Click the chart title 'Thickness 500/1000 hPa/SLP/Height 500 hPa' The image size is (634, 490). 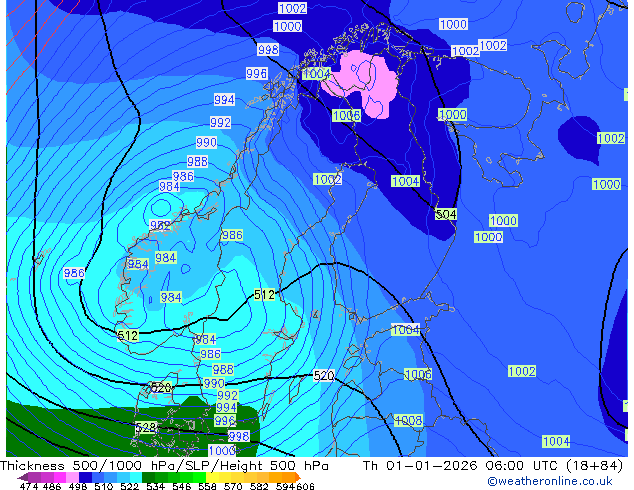(164, 466)
